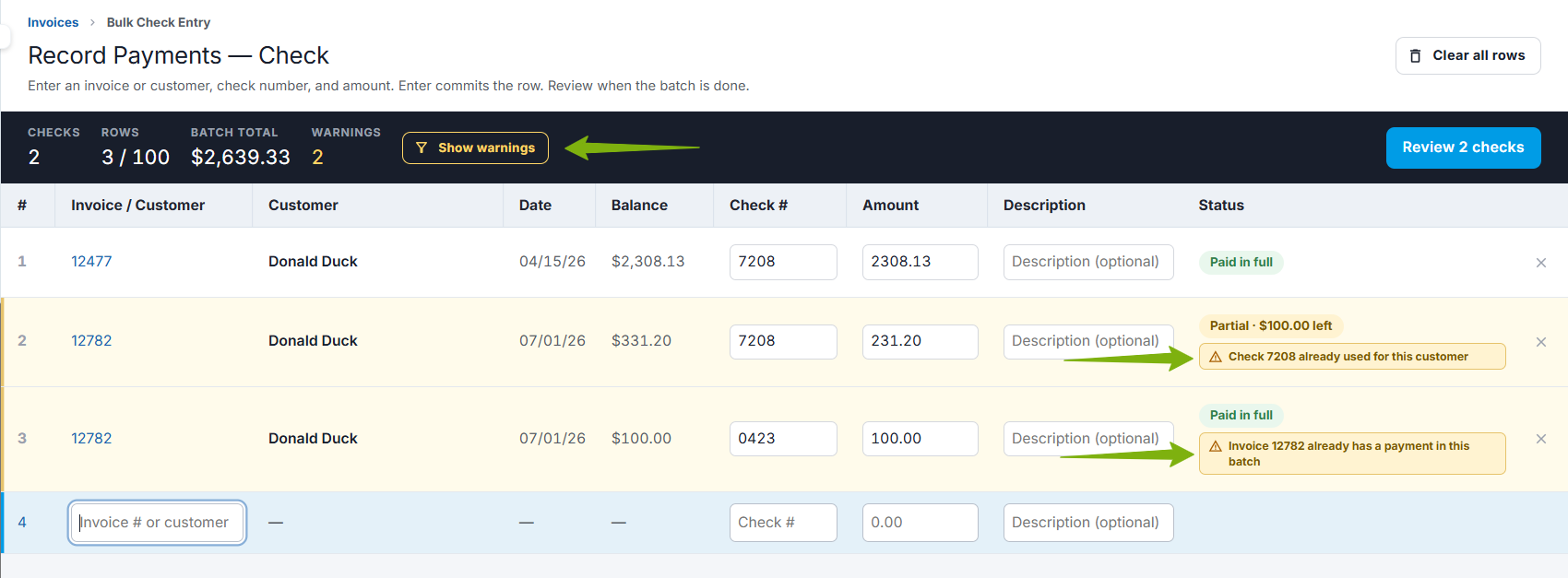
Task: Click the trash icon in Clear all rows
Action: pos(1416,56)
